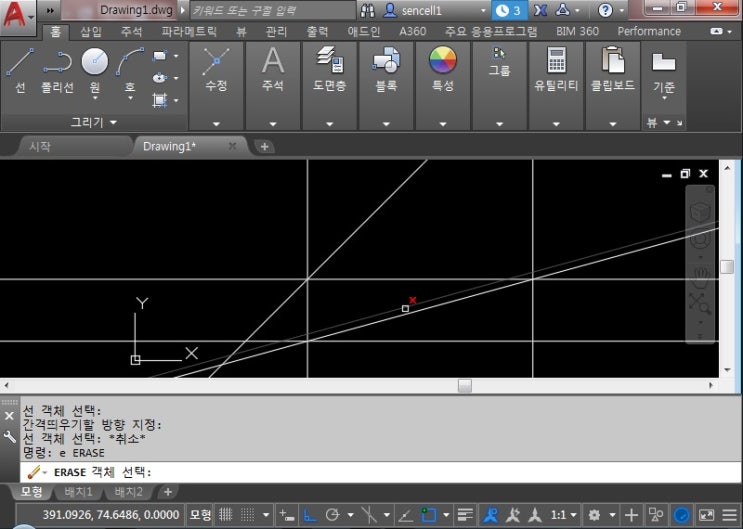
Task: Switch to the Output (출력) ribbon tab
Action: coord(317,32)
